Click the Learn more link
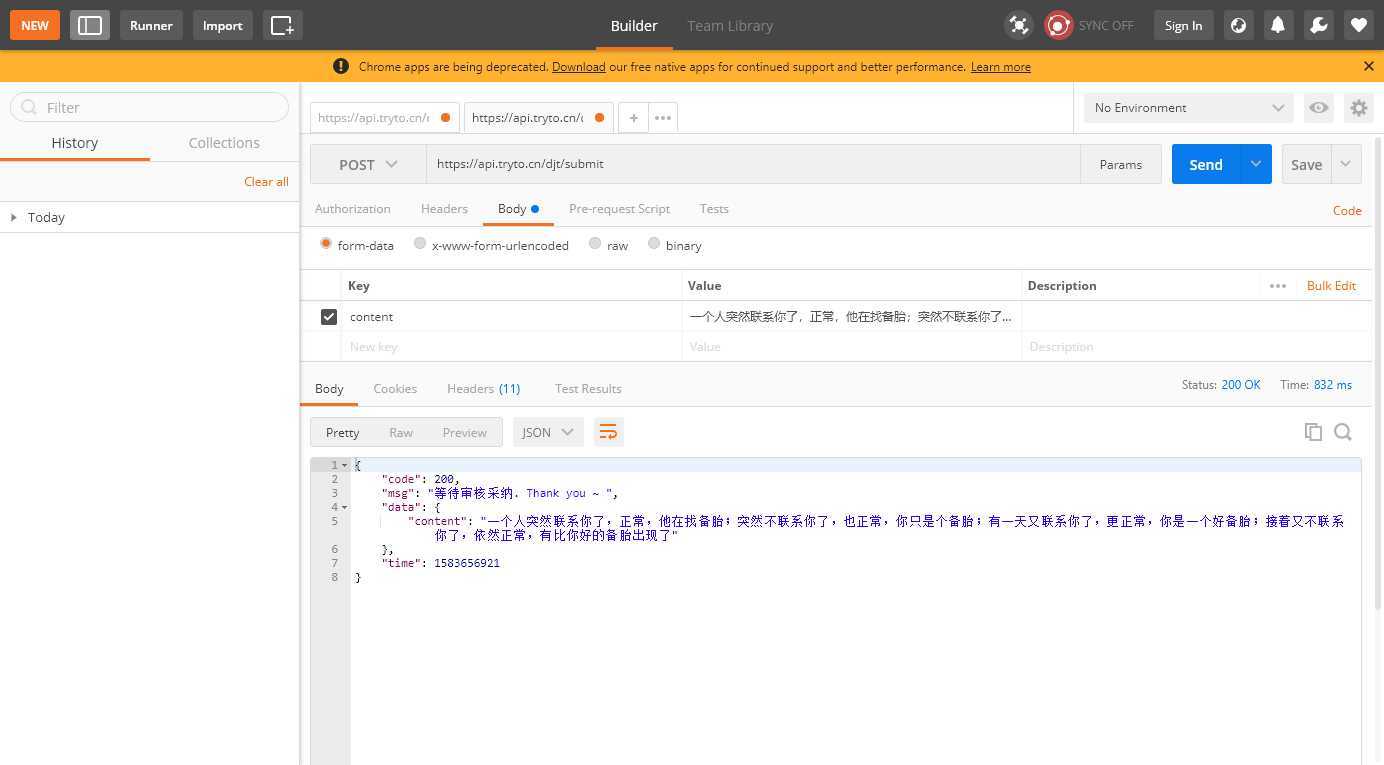This screenshot has width=1384, height=765. click(1000, 66)
